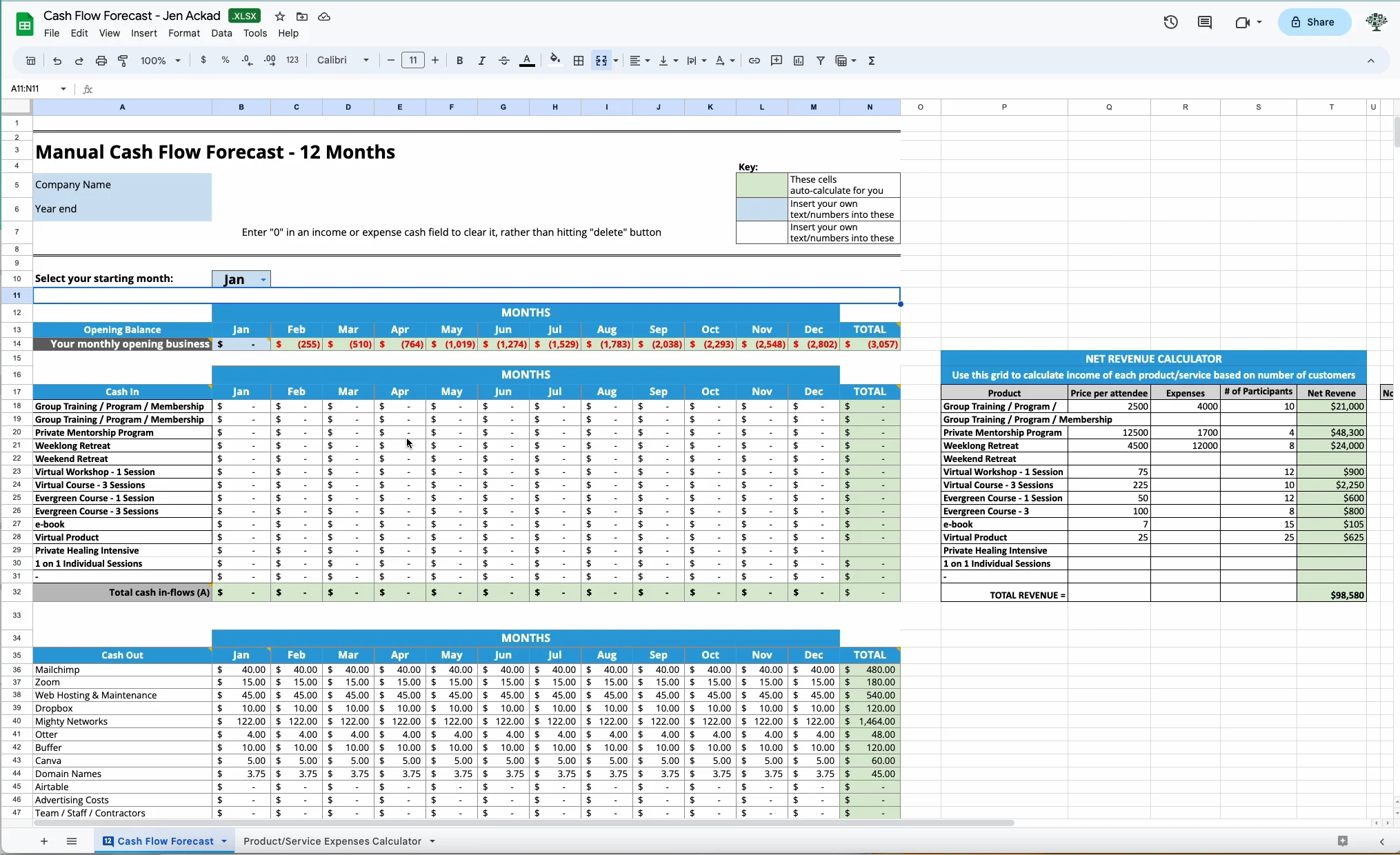Insert a comment from the toolbar
1400x855 pixels.
[x=776, y=61]
